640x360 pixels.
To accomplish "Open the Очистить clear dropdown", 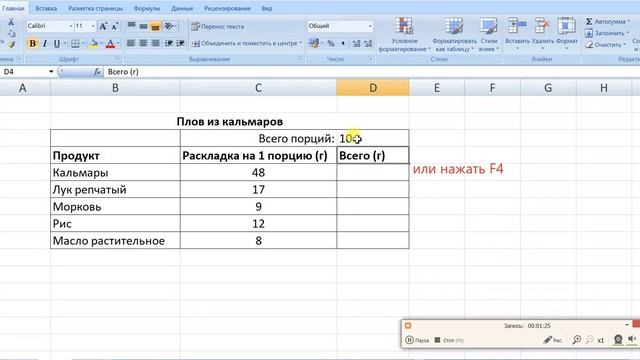I will pyautogui.click(x=606, y=44).
